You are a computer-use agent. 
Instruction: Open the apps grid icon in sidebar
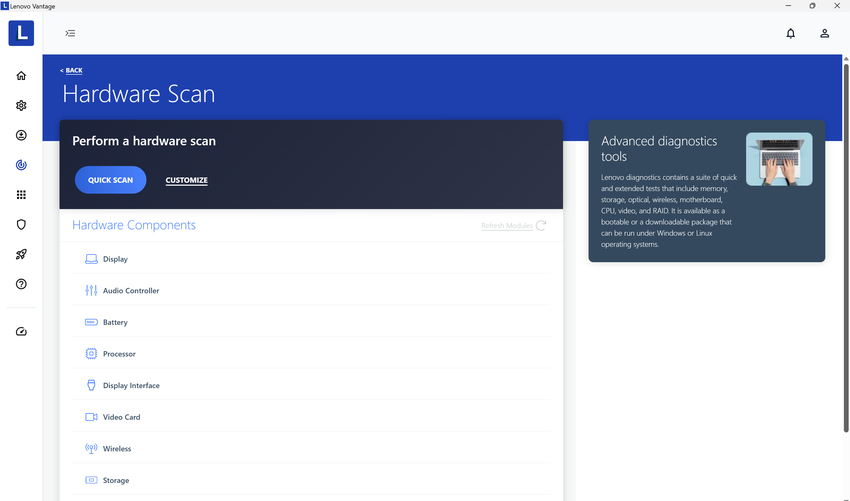(21, 195)
